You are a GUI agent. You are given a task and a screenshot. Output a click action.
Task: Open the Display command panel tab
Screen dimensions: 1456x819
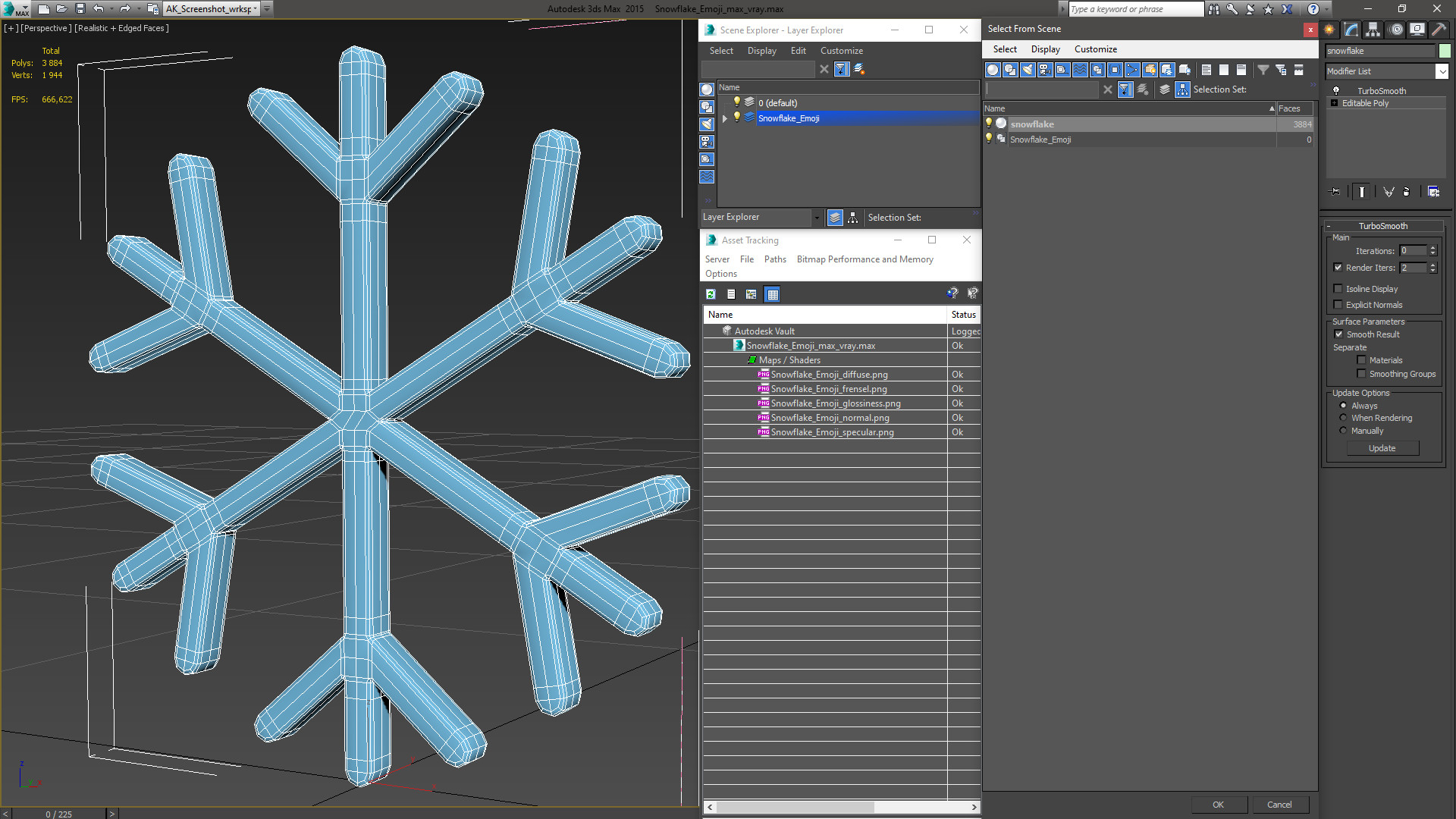tap(1417, 30)
